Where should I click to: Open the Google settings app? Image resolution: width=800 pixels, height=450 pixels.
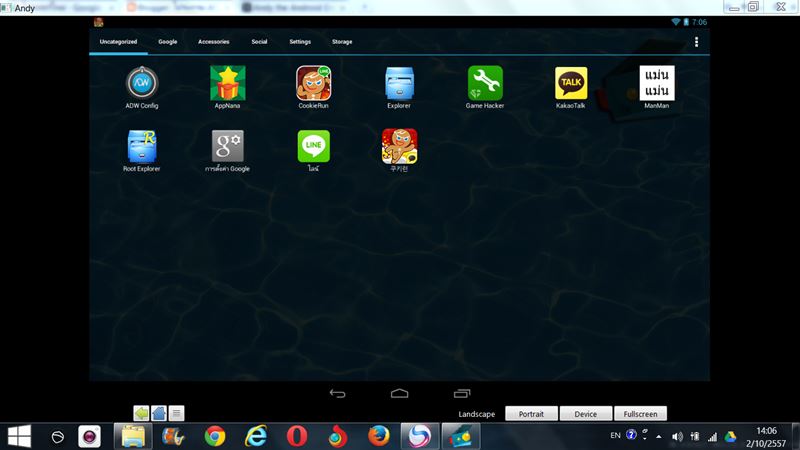228,151
